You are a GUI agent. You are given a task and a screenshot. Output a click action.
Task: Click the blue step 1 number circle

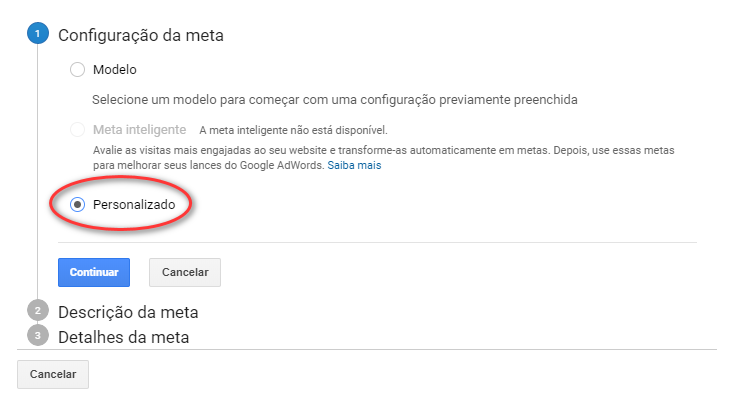click(37, 35)
